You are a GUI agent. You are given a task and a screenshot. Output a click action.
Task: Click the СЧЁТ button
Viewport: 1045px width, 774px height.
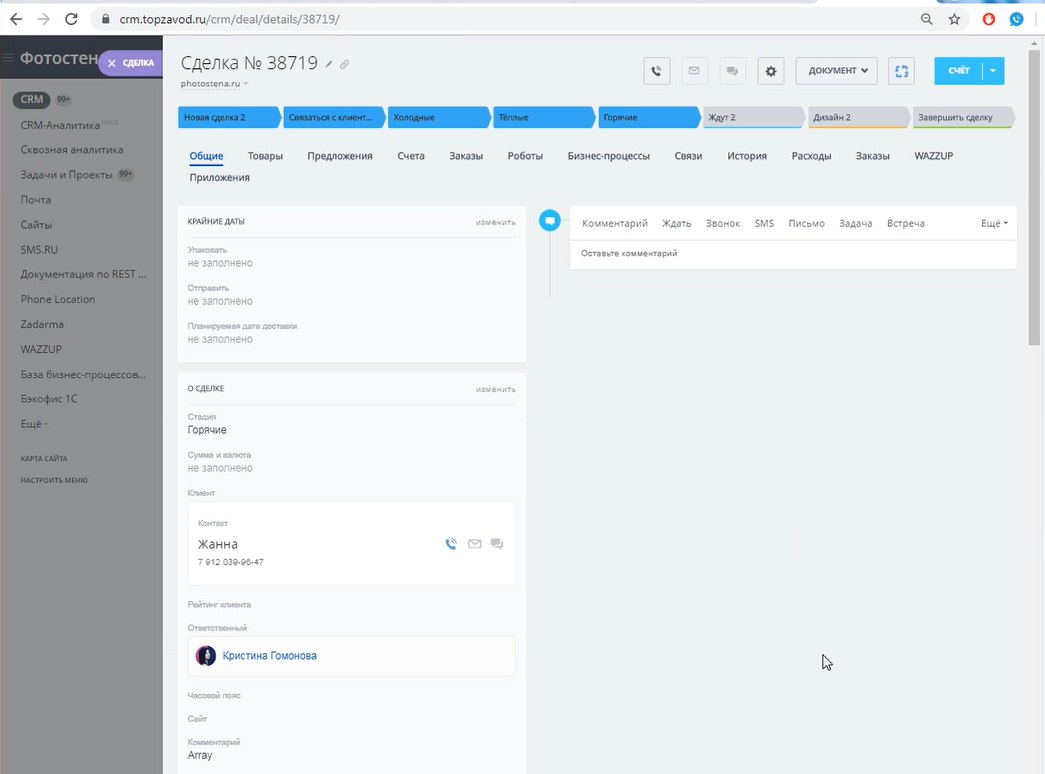[959, 71]
